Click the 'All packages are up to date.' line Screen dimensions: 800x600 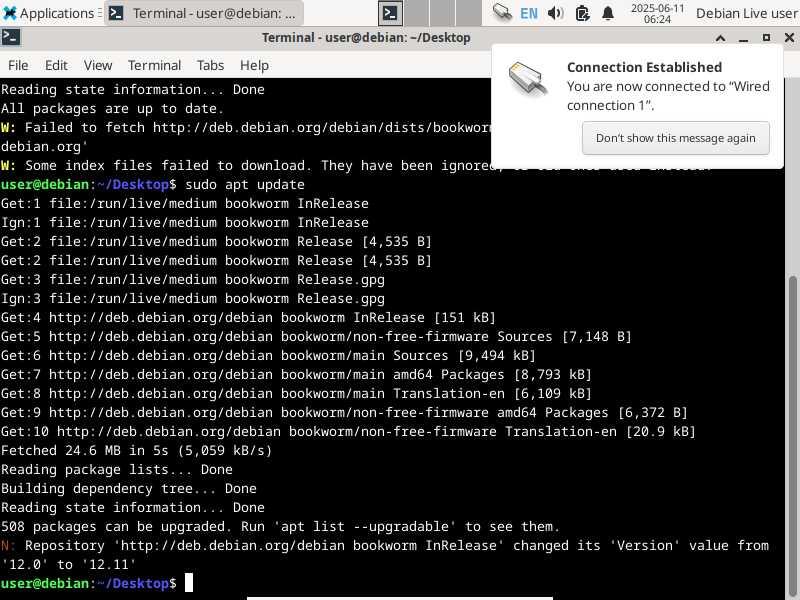click(x=112, y=109)
